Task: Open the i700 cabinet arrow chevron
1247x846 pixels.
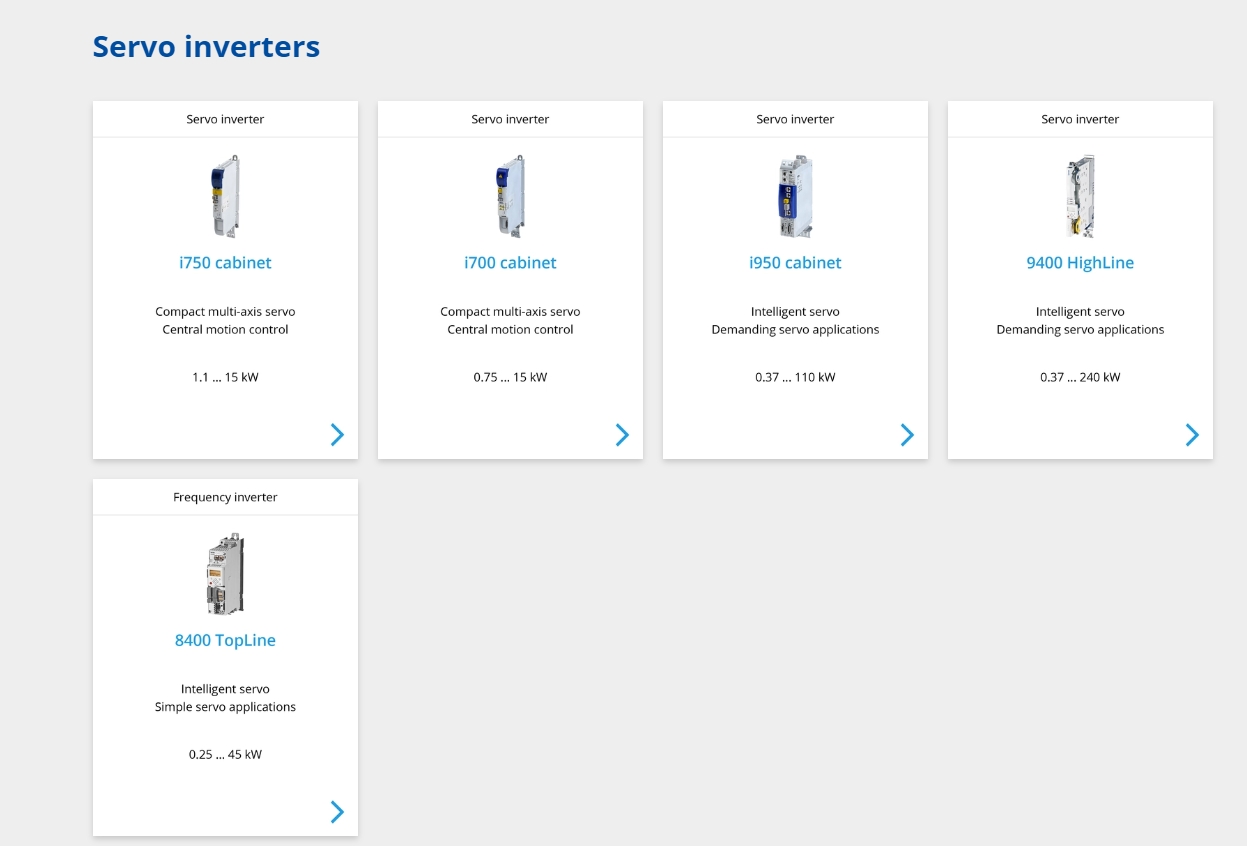Action: coord(622,434)
